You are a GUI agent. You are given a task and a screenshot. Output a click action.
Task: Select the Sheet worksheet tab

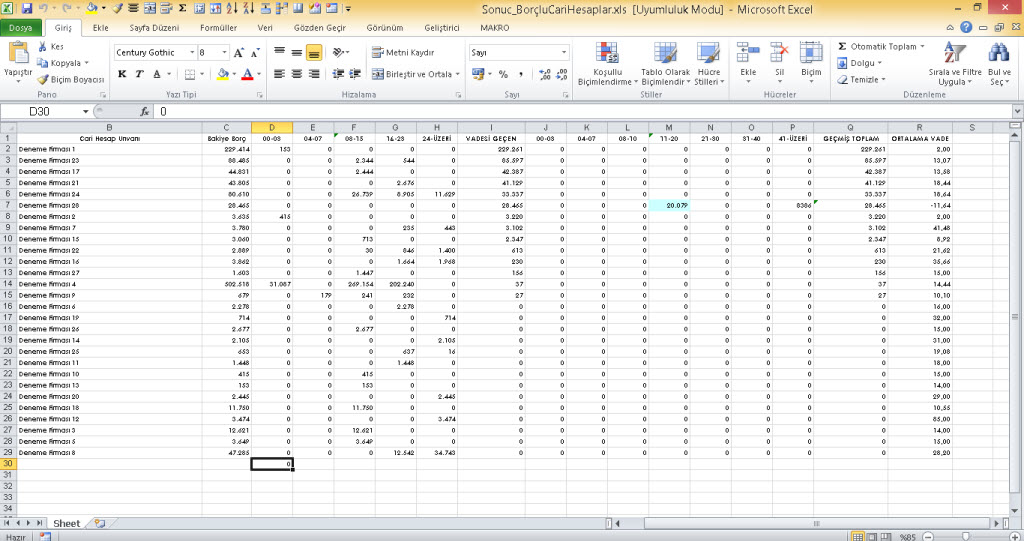[x=66, y=523]
